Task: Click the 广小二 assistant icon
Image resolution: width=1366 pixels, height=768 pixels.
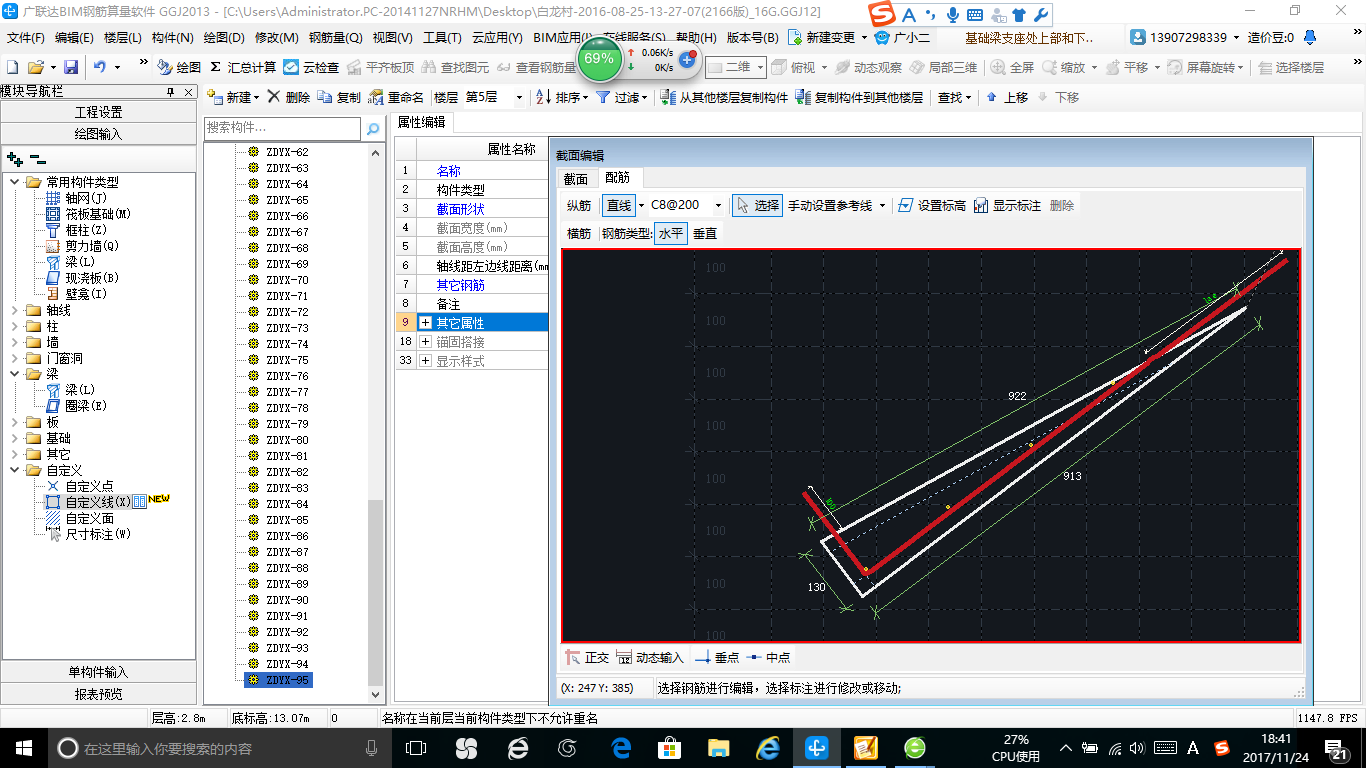Action: 882,37
